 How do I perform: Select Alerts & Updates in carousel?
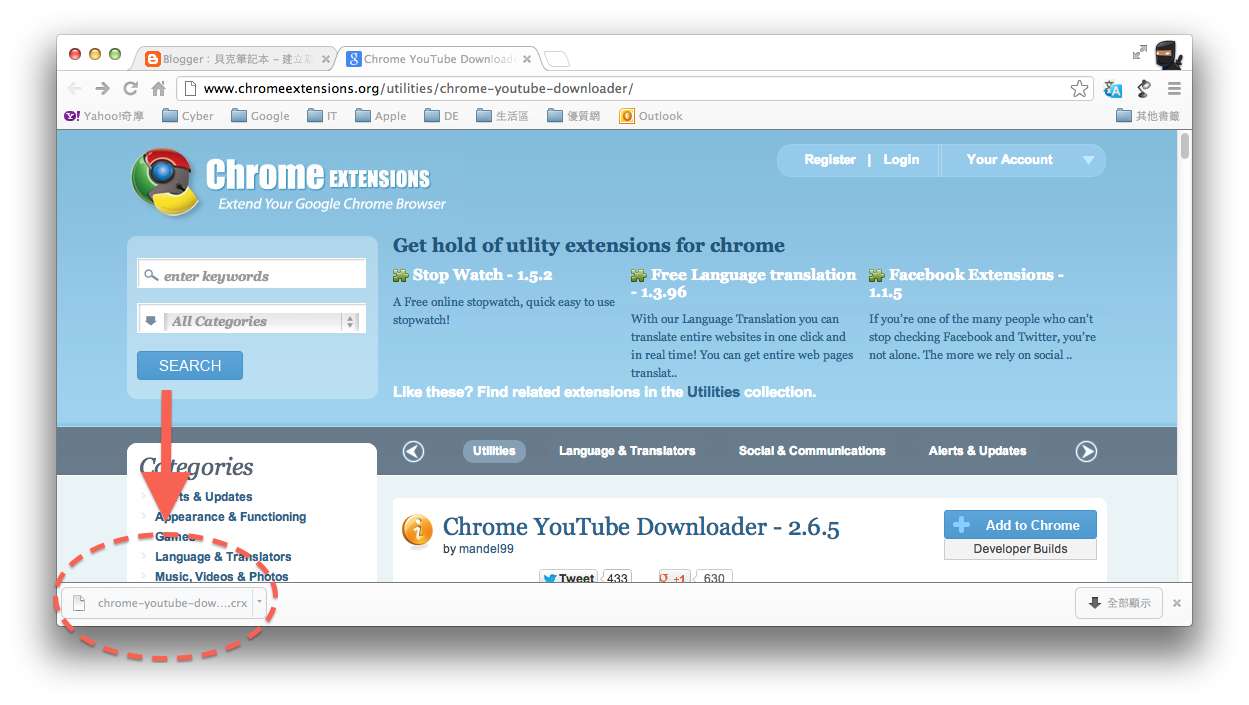coord(977,451)
